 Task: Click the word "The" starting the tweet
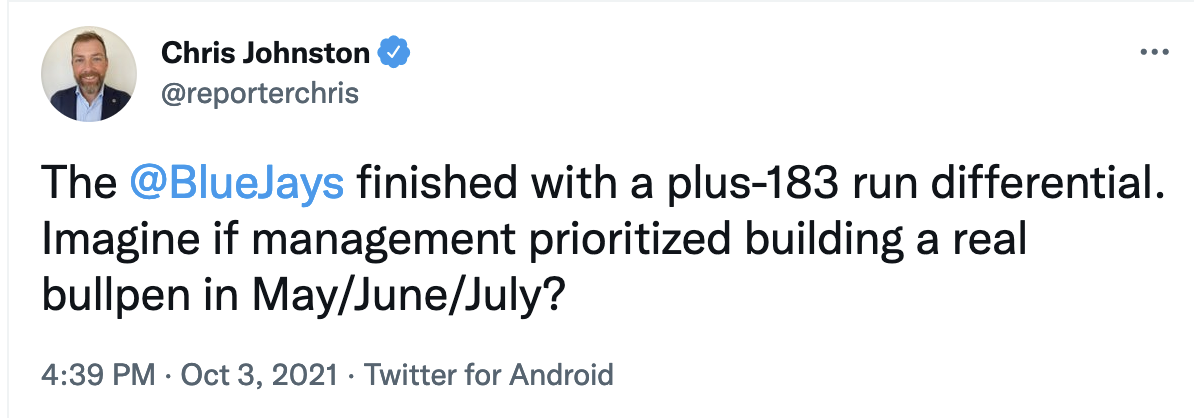pyautogui.click(x=74, y=185)
